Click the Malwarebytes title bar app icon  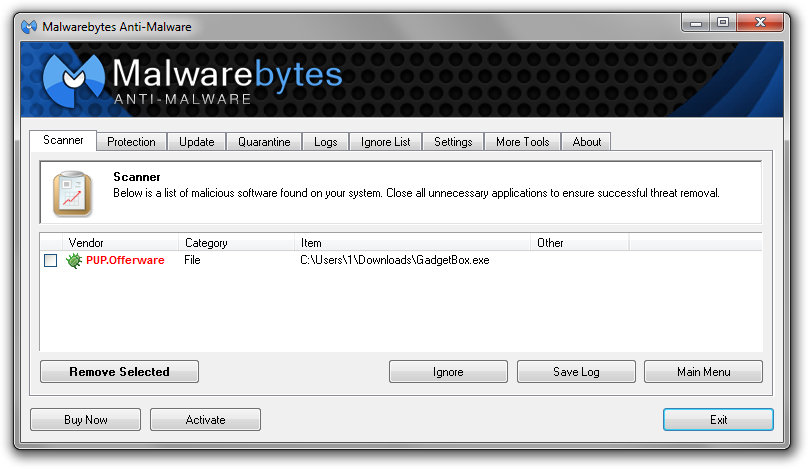pyautogui.click(x=29, y=26)
